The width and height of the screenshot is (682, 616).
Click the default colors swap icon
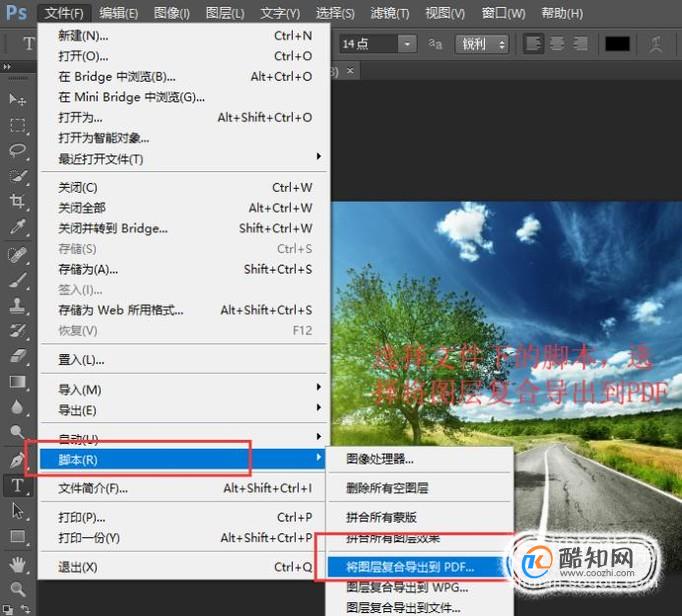tap(26, 609)
